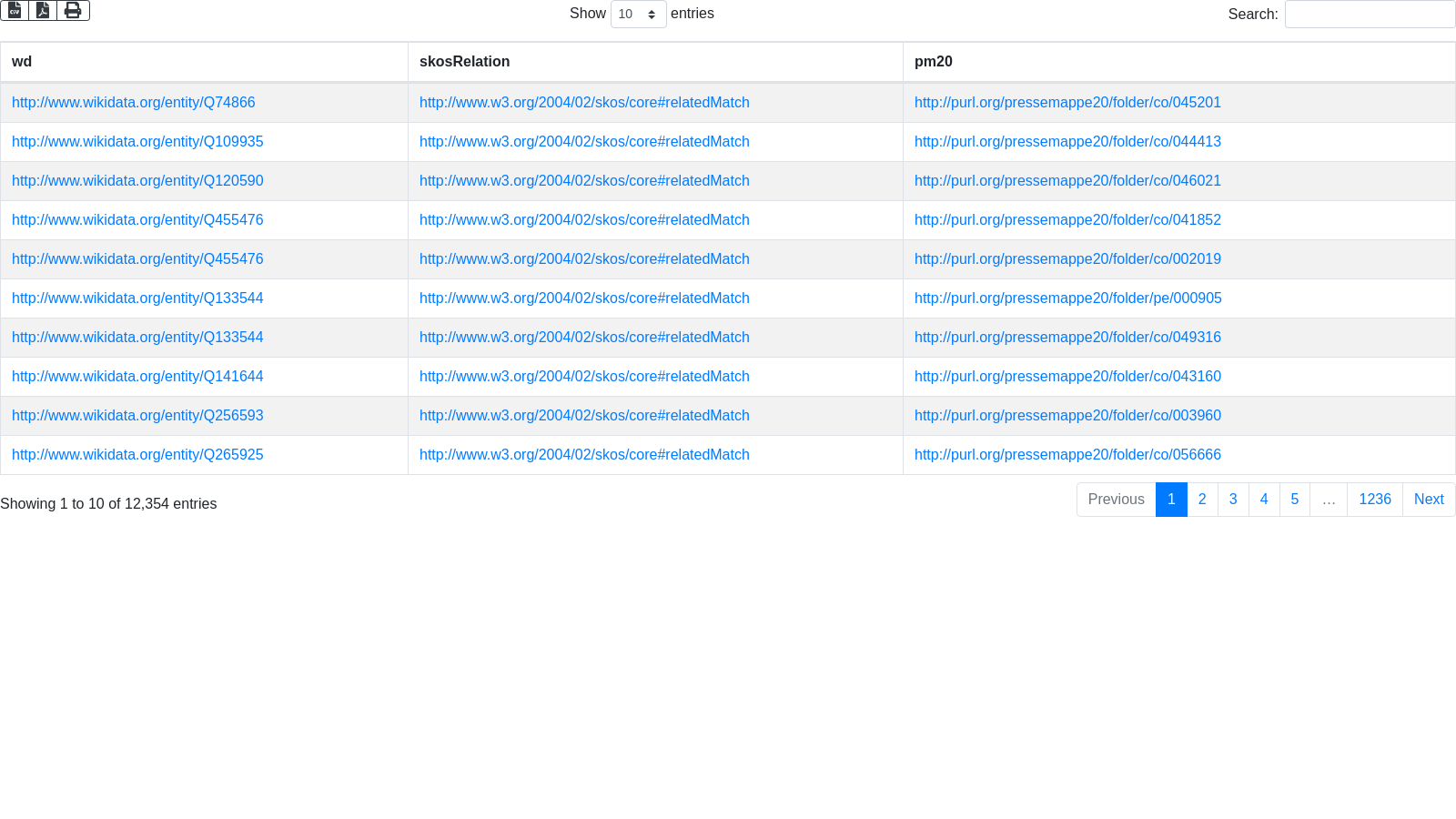Open pressemappe20 folder pe/000905 link
This screenshot has width=1456, height=819.
[x=1067, y=298]
